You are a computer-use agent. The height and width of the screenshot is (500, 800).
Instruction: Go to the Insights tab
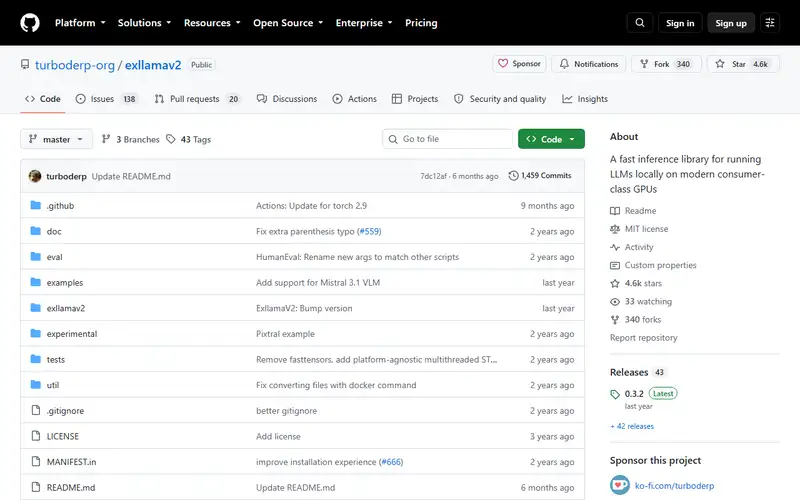[x=585, y=99]
